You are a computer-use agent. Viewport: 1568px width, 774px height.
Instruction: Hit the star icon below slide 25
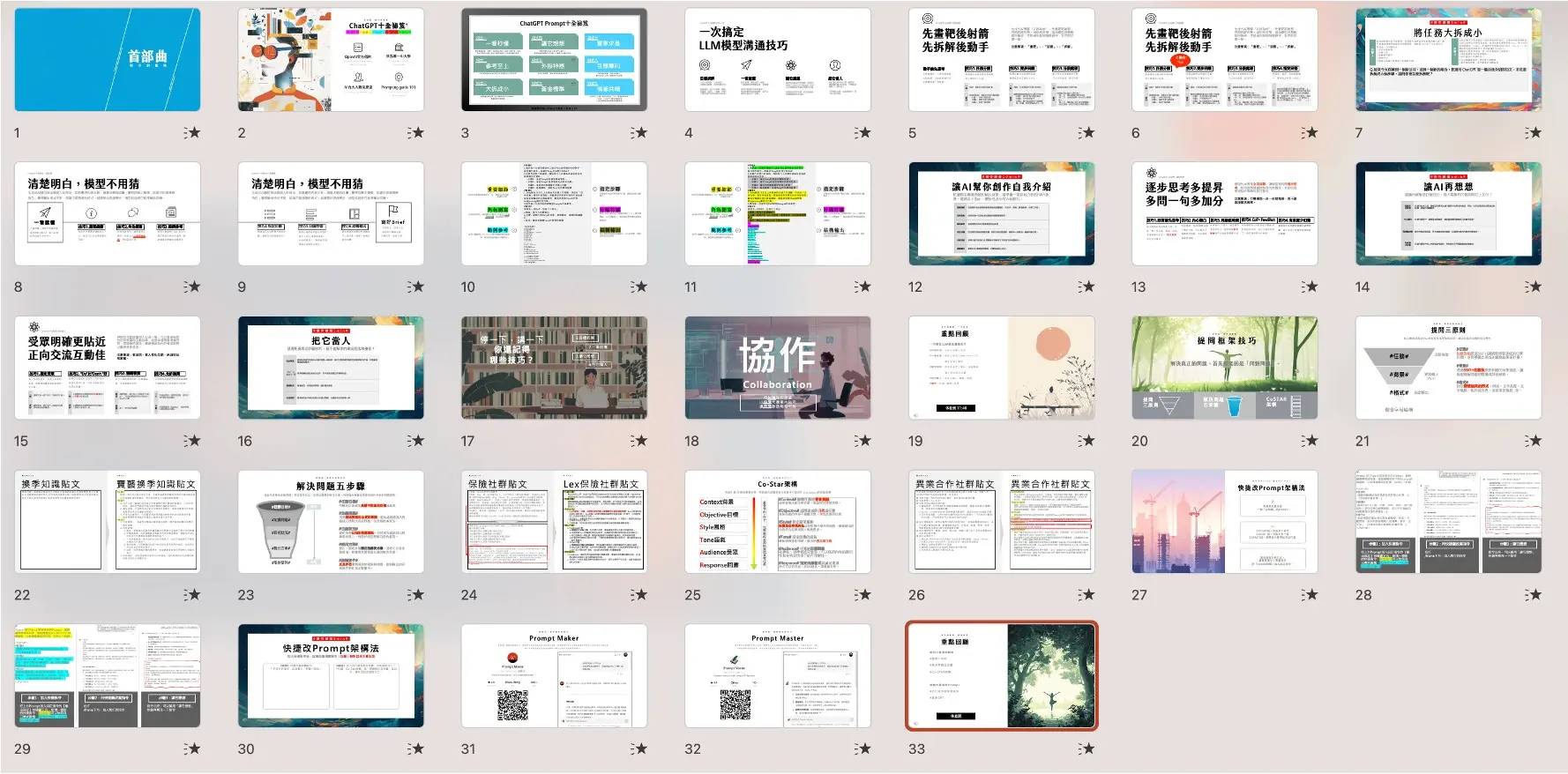[x=863, y=595]
